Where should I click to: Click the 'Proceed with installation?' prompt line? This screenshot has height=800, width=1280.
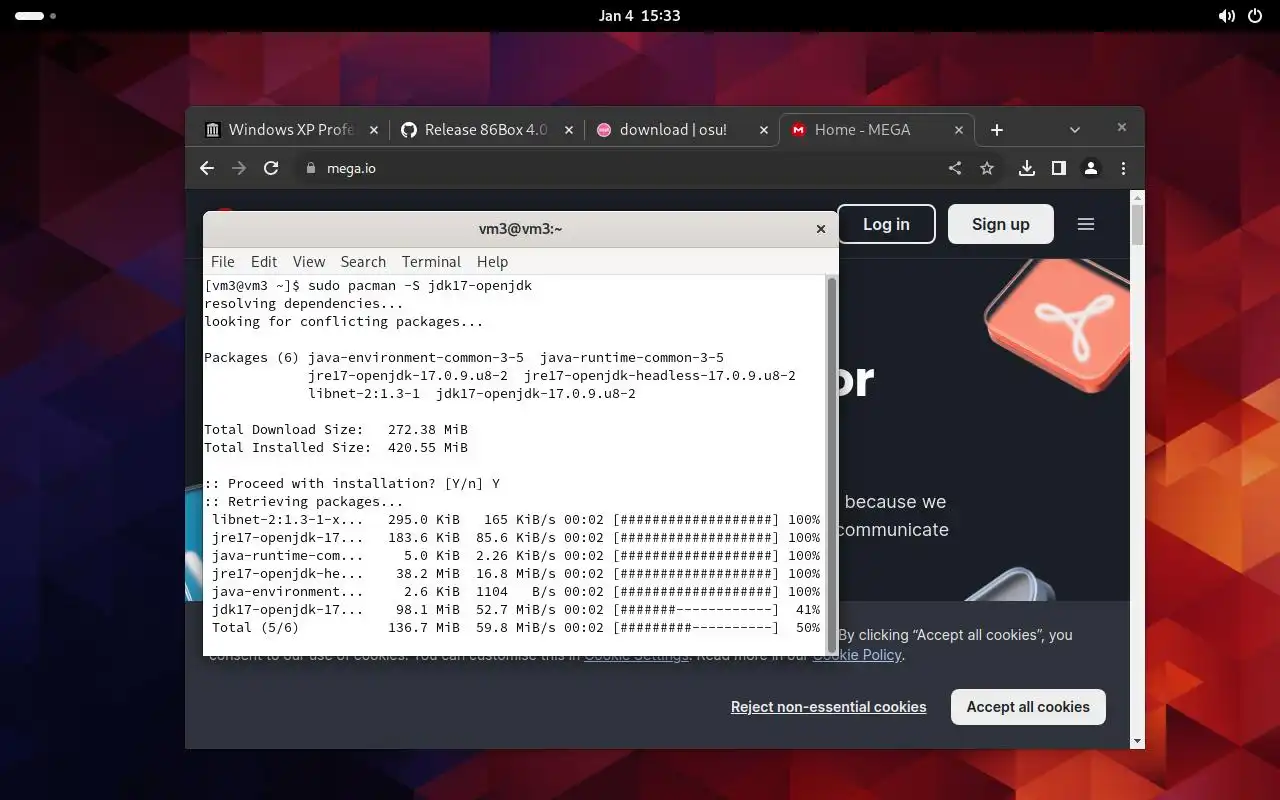coord(352,483)
